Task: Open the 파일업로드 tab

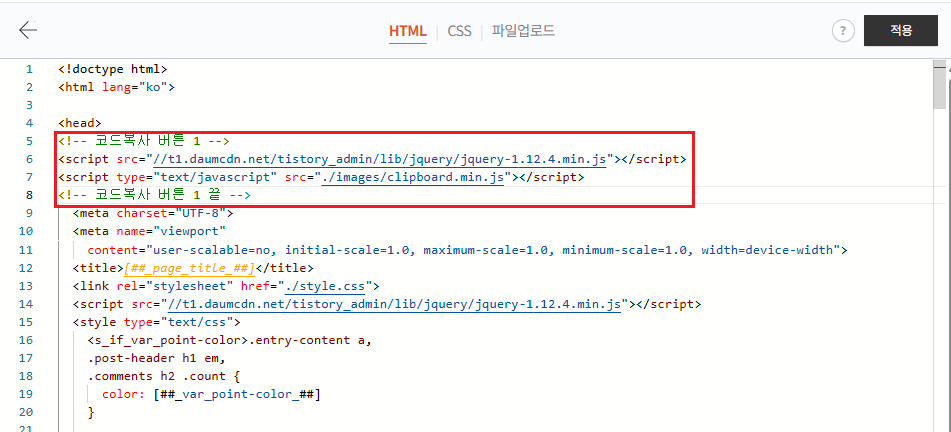Action: (x=523, y=31)
